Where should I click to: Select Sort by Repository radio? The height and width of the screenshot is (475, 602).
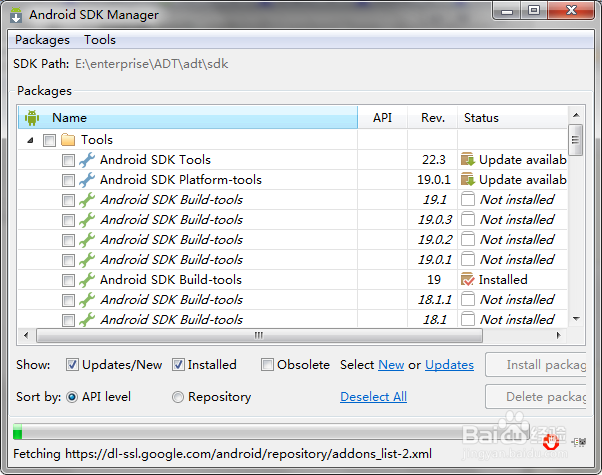pyautogui.click(x=178, y=397)
